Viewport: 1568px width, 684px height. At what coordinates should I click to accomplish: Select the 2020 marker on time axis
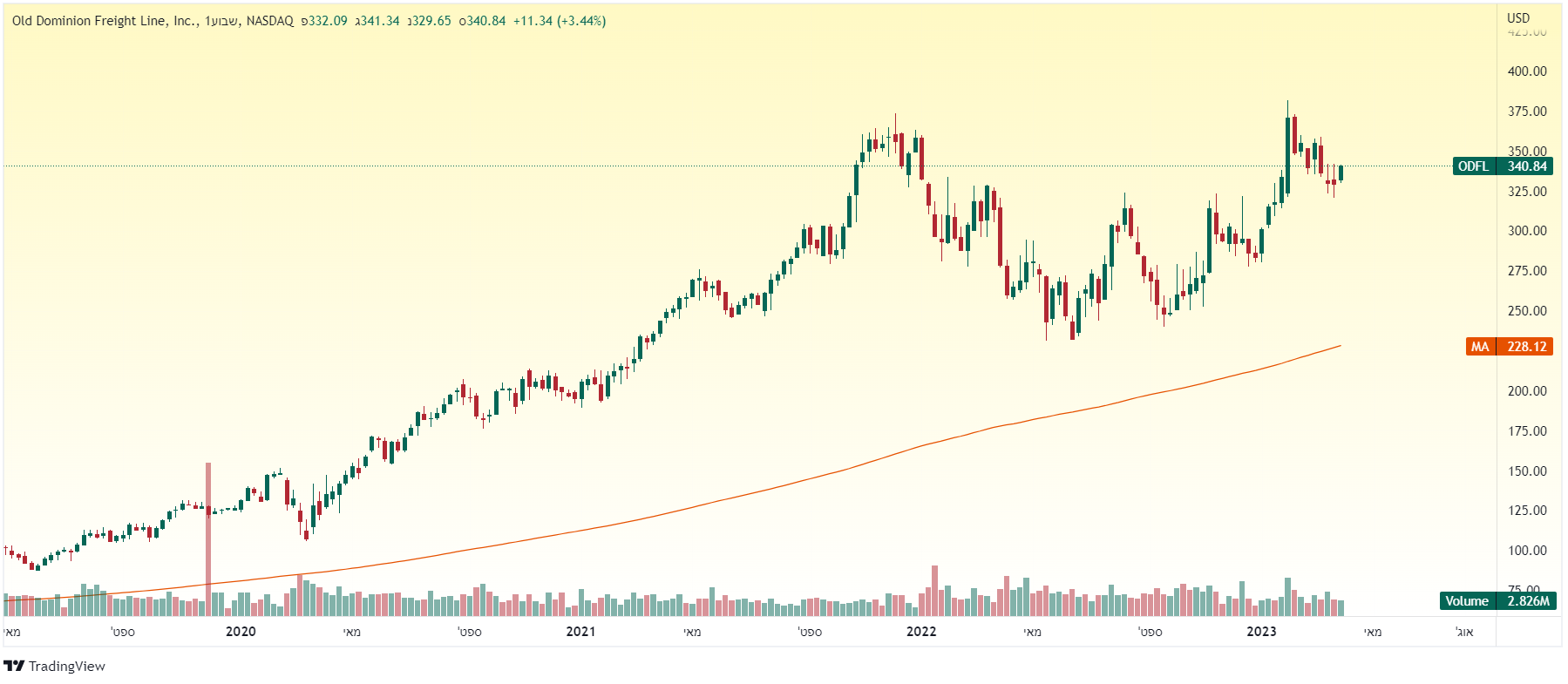[x=241, y=632]
